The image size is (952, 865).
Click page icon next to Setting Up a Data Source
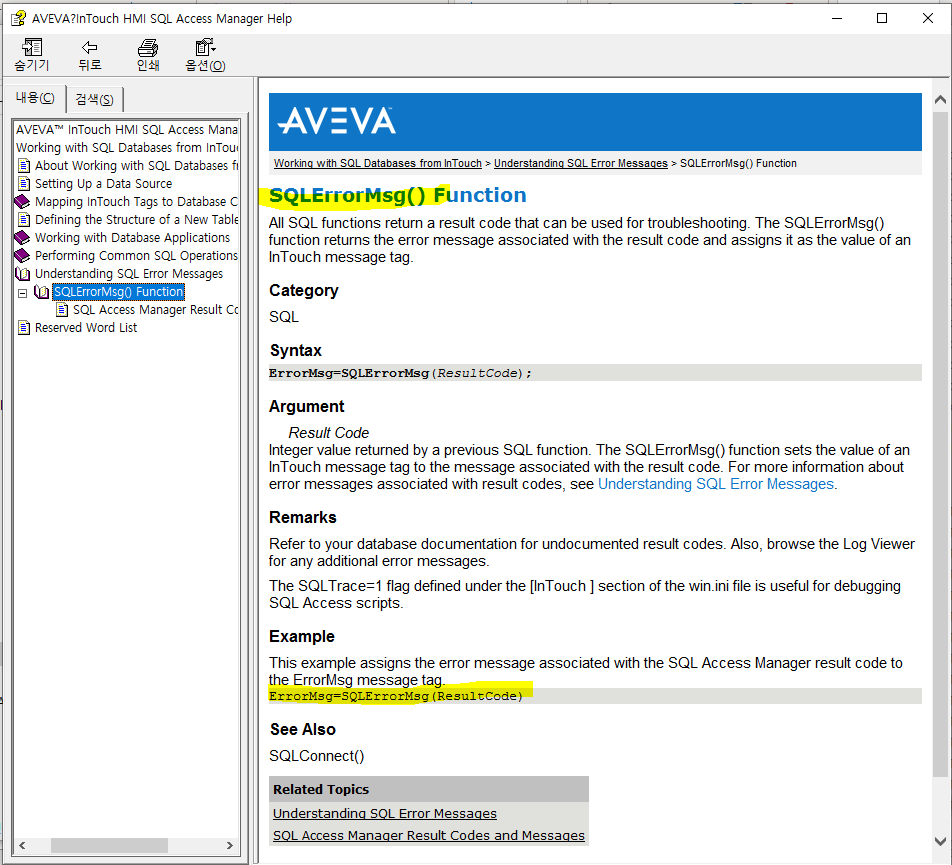pos(24,183)
